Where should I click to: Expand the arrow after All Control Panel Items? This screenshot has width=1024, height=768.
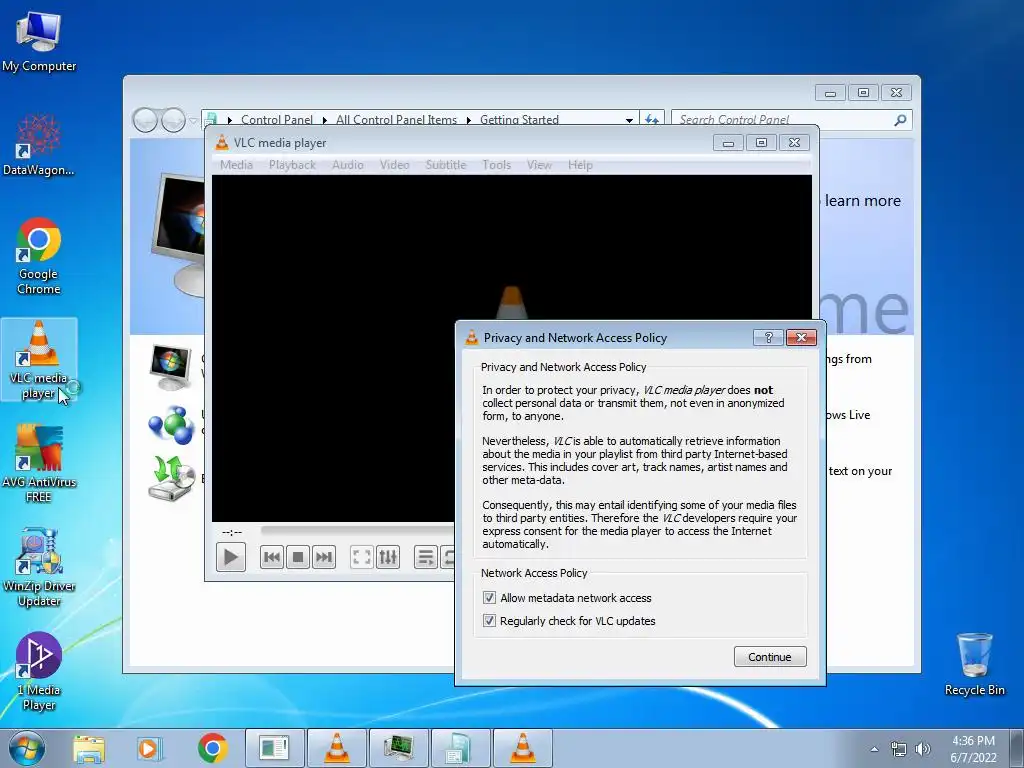pos(469,120)
